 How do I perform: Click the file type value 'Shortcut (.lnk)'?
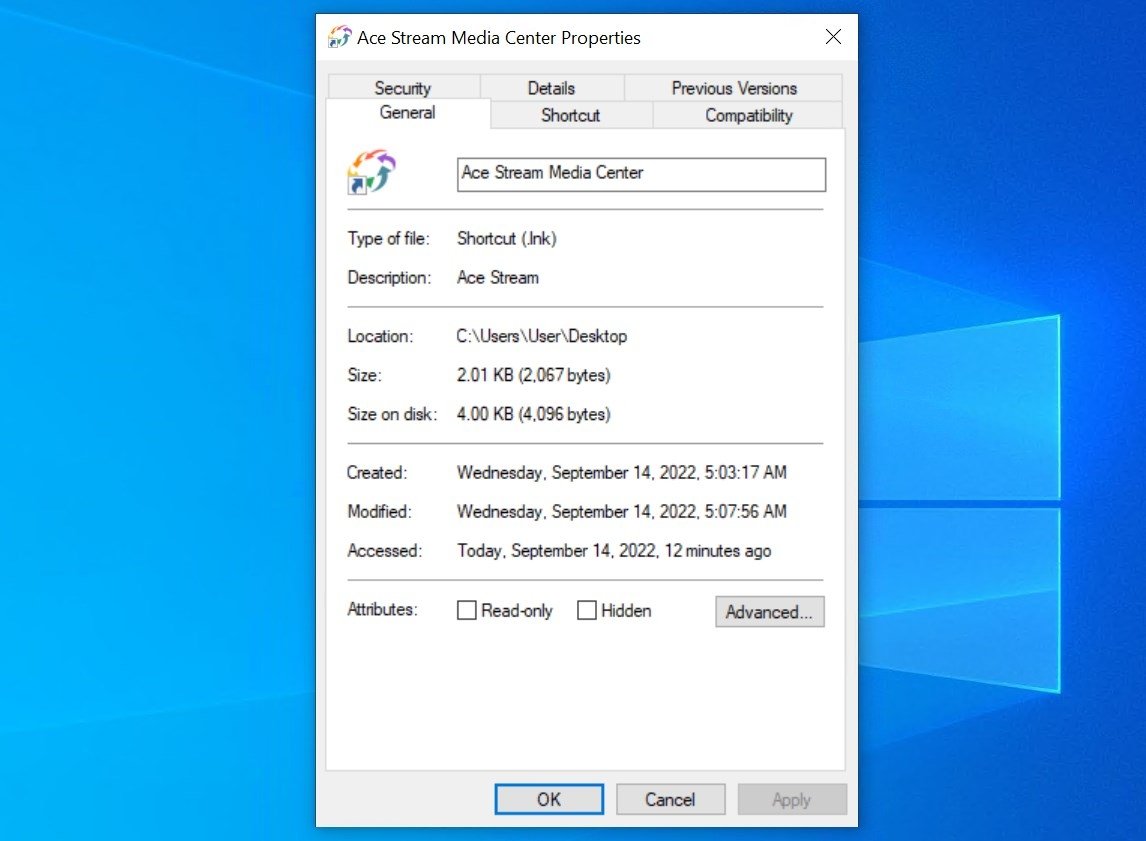click(507, 239)
